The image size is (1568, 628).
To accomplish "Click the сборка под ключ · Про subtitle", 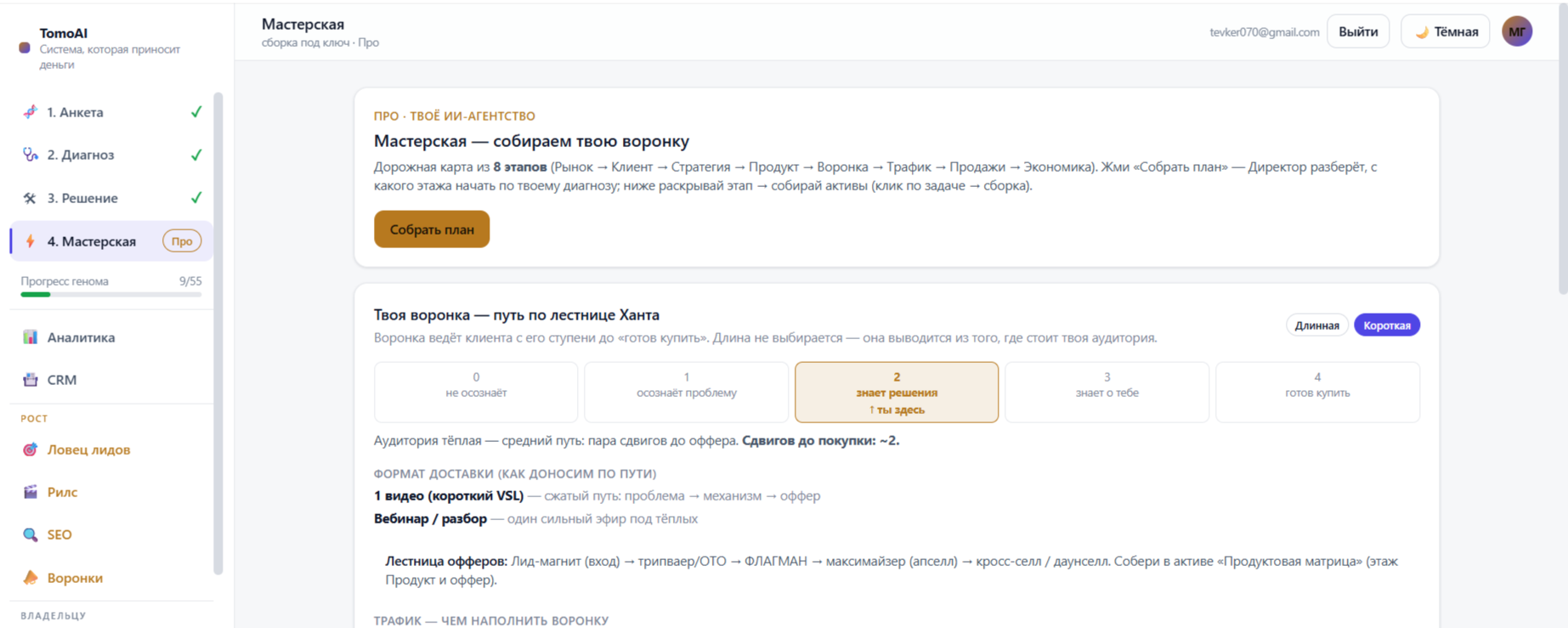I will coord(320,42).
